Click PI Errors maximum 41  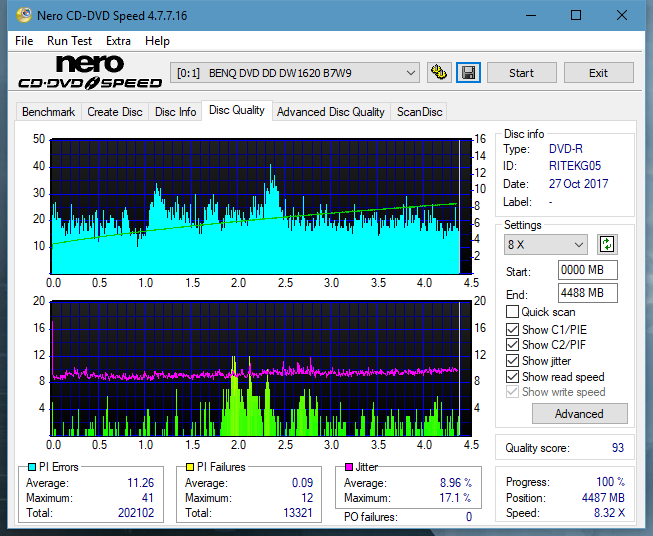point(148,498)
